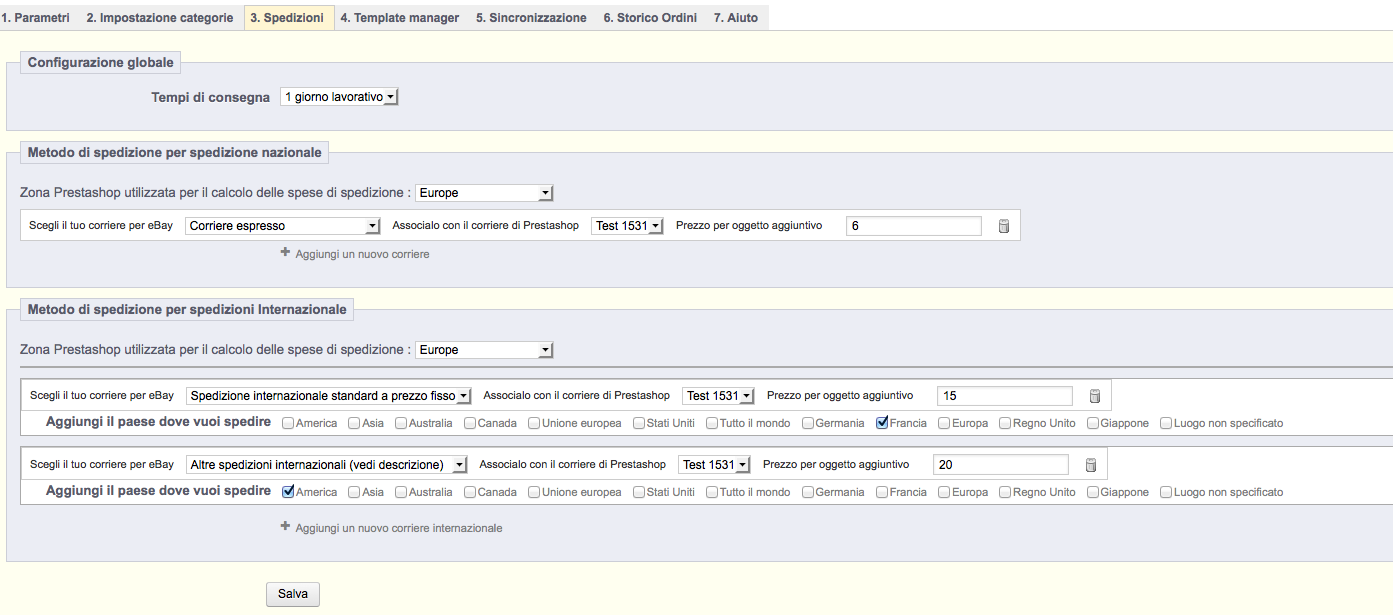Open the Corriere espresso eBay carrier dropdown

(283, 226)
